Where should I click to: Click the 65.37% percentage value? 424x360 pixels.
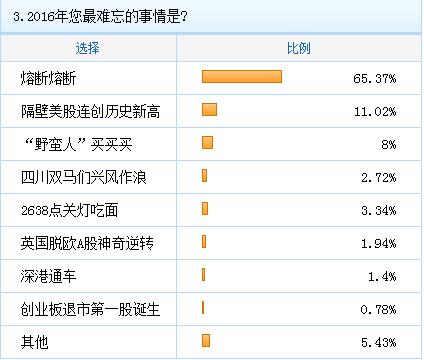(x=375, y=79)
